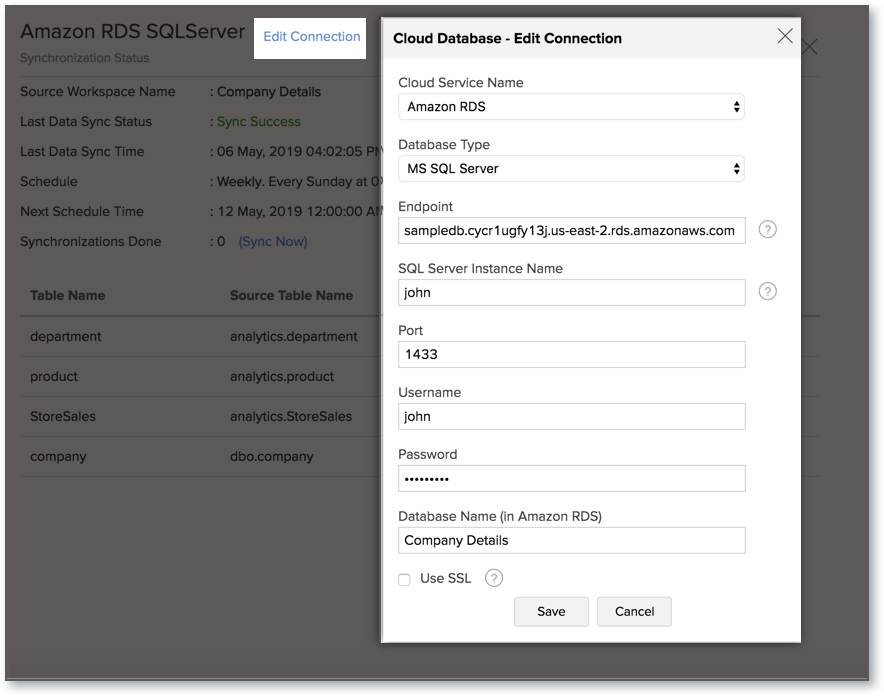
Task: Click analytics.product source table cell
Action: (282, 376)
